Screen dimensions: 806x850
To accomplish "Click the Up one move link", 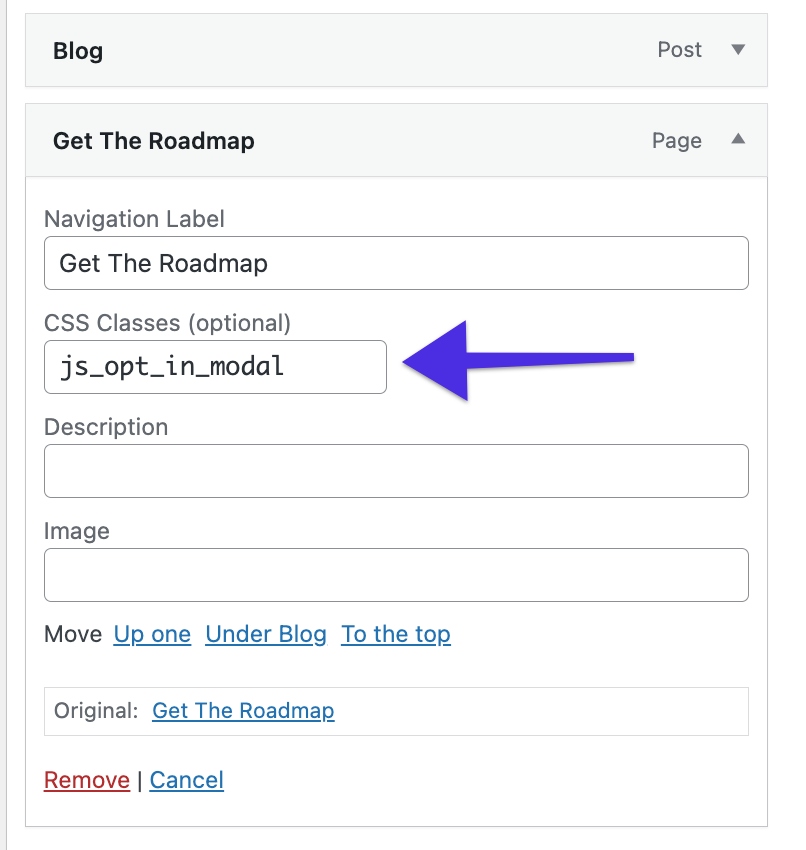I will click(x=152, y=634).
